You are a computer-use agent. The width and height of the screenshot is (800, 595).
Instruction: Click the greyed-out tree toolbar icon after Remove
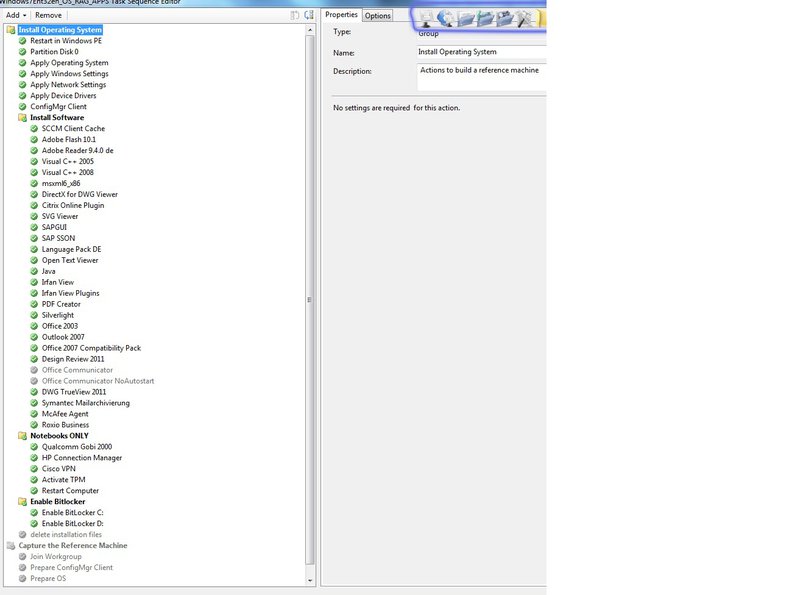point(295,15)
